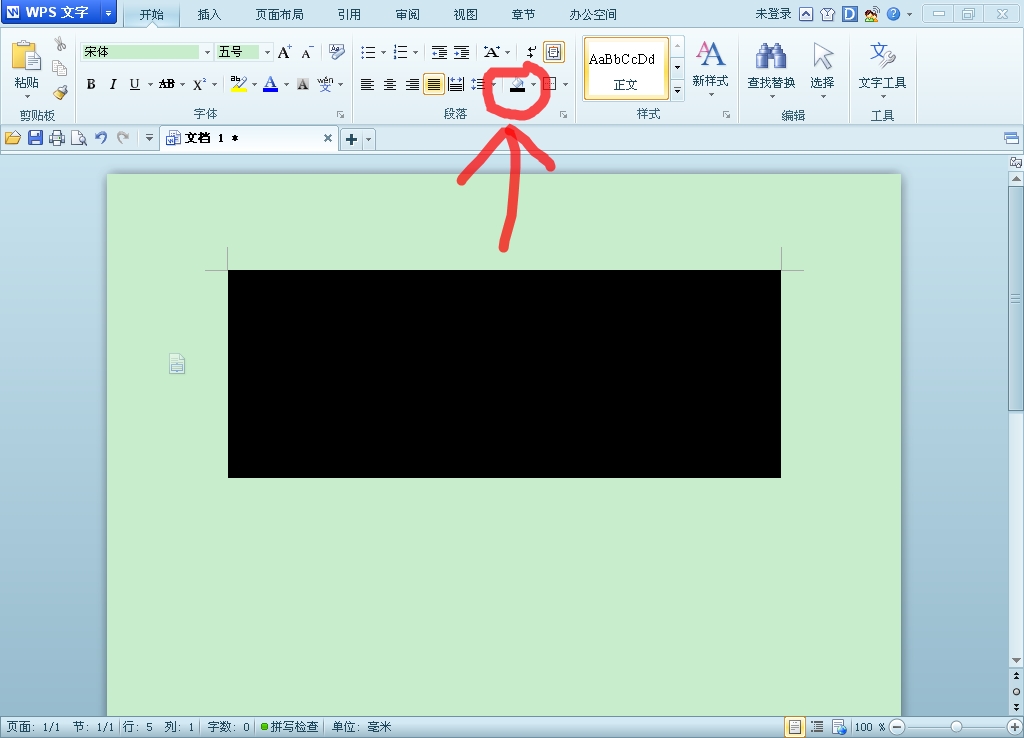Select the Format Painter brush icon
Image resolution: width=1024 pixels, height=738 pixels.
(61, 93)
